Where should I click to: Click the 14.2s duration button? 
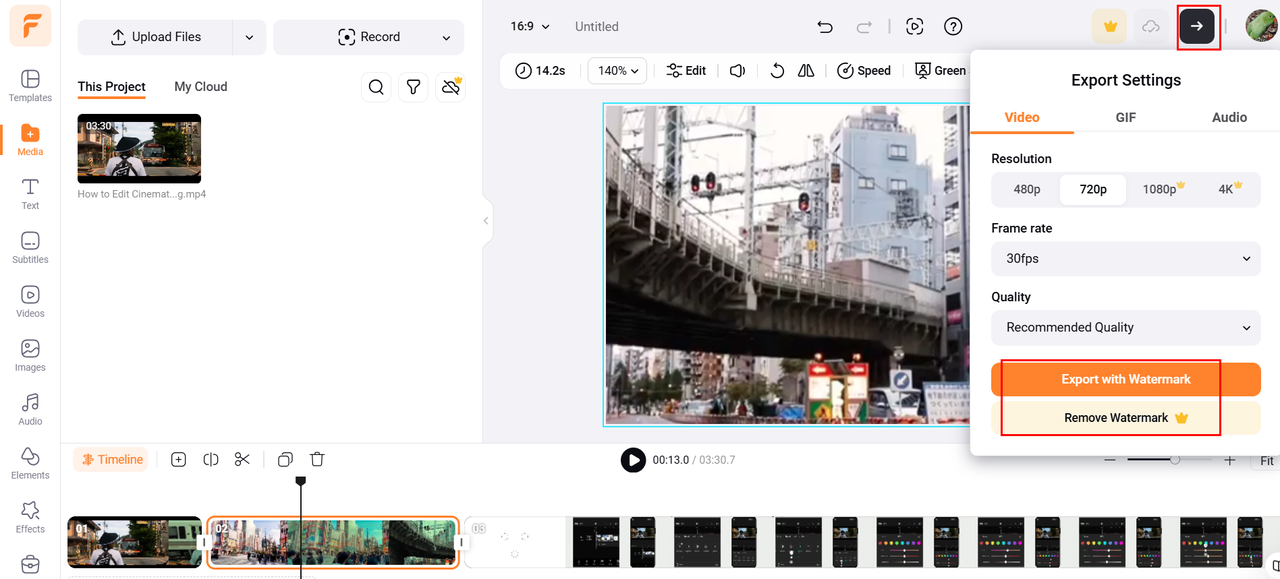(540, 71)
